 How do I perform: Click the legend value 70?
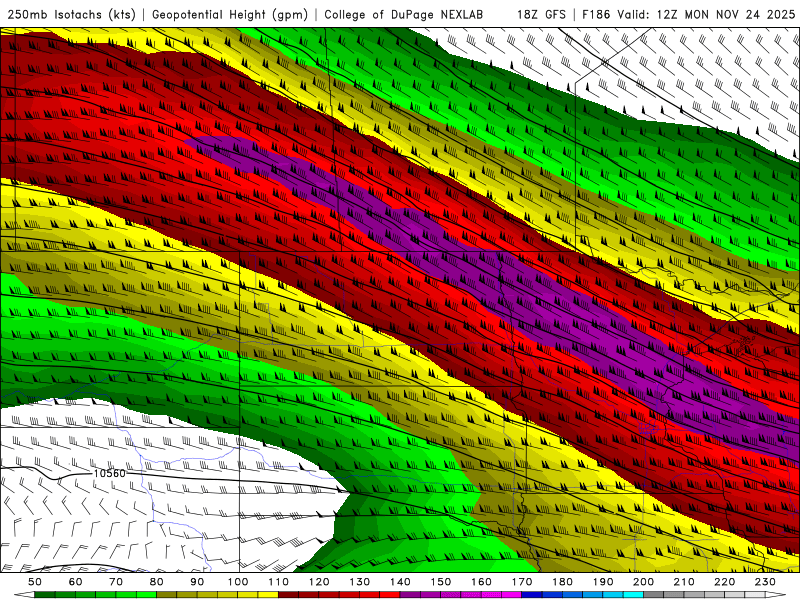(116, 582)
